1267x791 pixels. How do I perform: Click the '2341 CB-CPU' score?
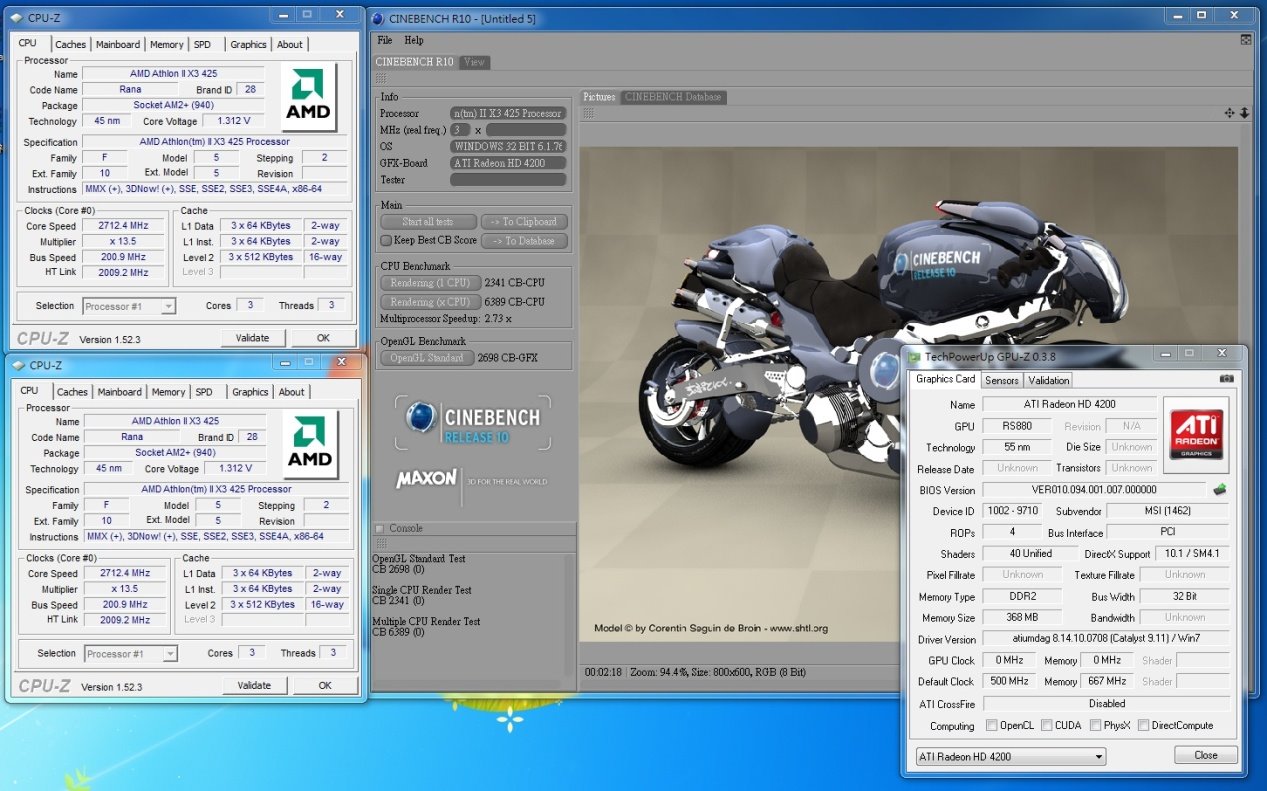tap(514, 283)
